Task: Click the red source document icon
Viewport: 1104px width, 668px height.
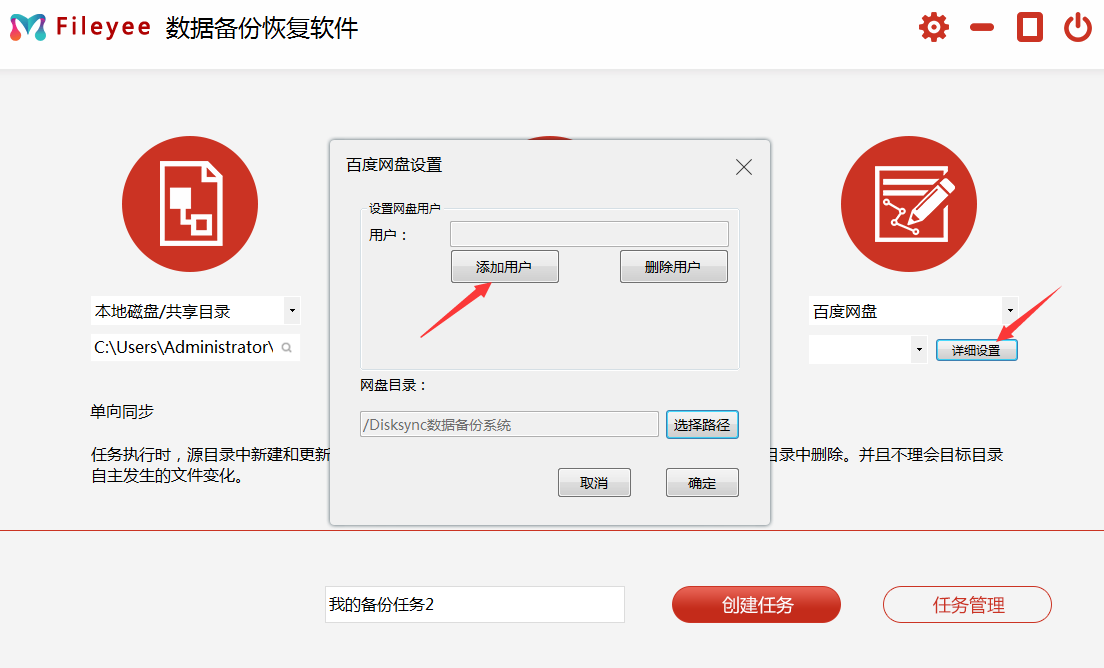Action: click(190, 204)
